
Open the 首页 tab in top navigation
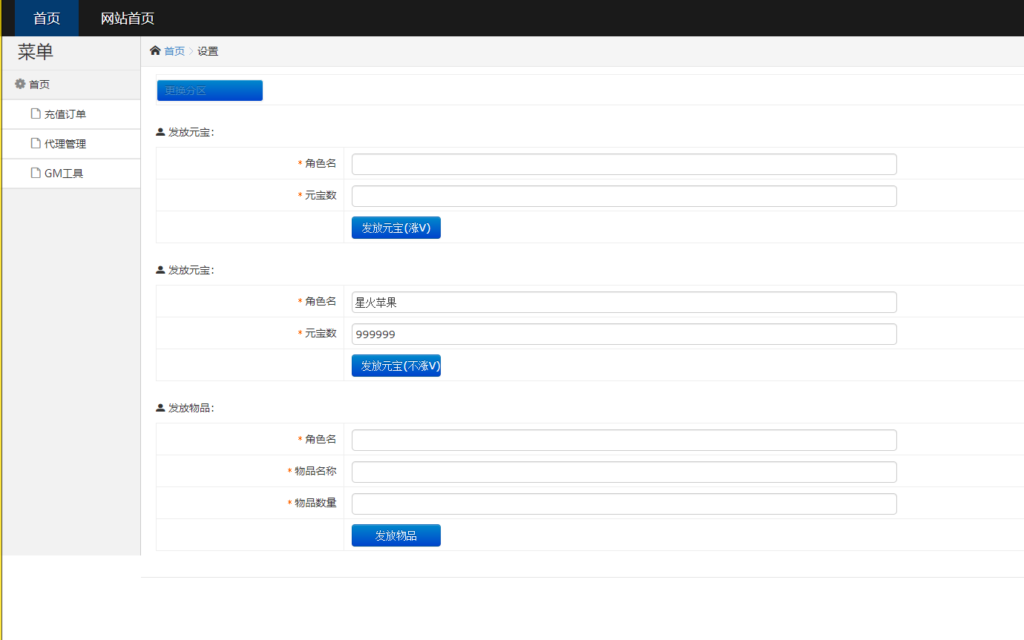47,18
